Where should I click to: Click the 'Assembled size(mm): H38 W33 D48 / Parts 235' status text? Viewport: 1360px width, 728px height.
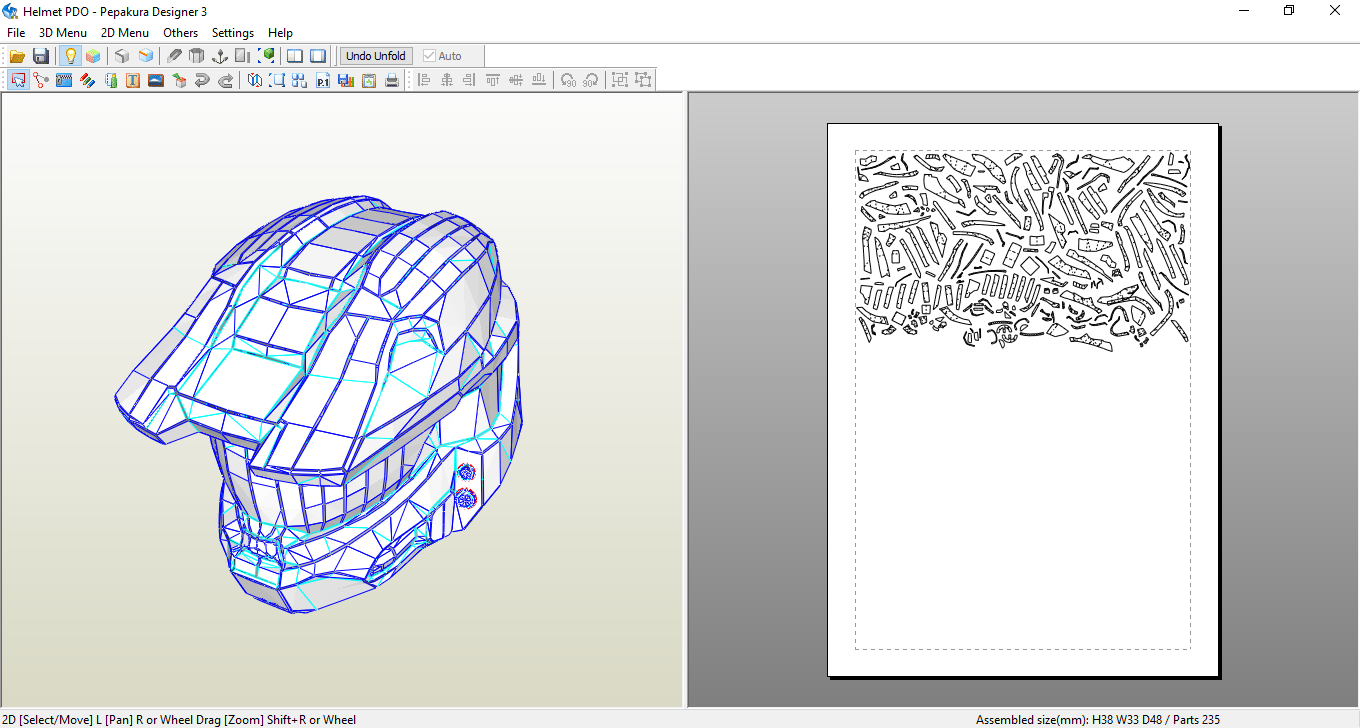1098,719
